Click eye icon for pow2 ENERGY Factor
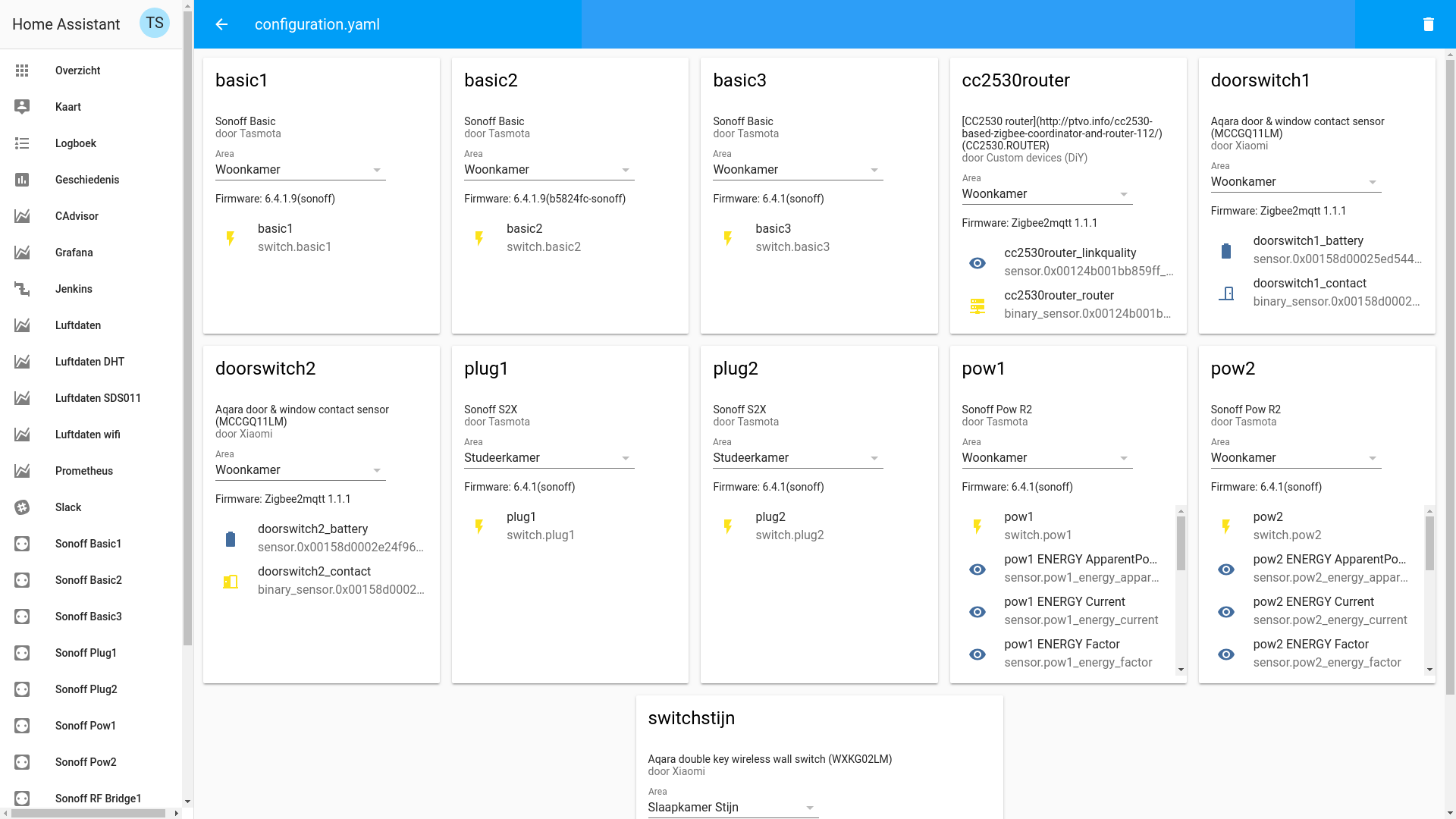1456x819 pixels. point(1225,654)
